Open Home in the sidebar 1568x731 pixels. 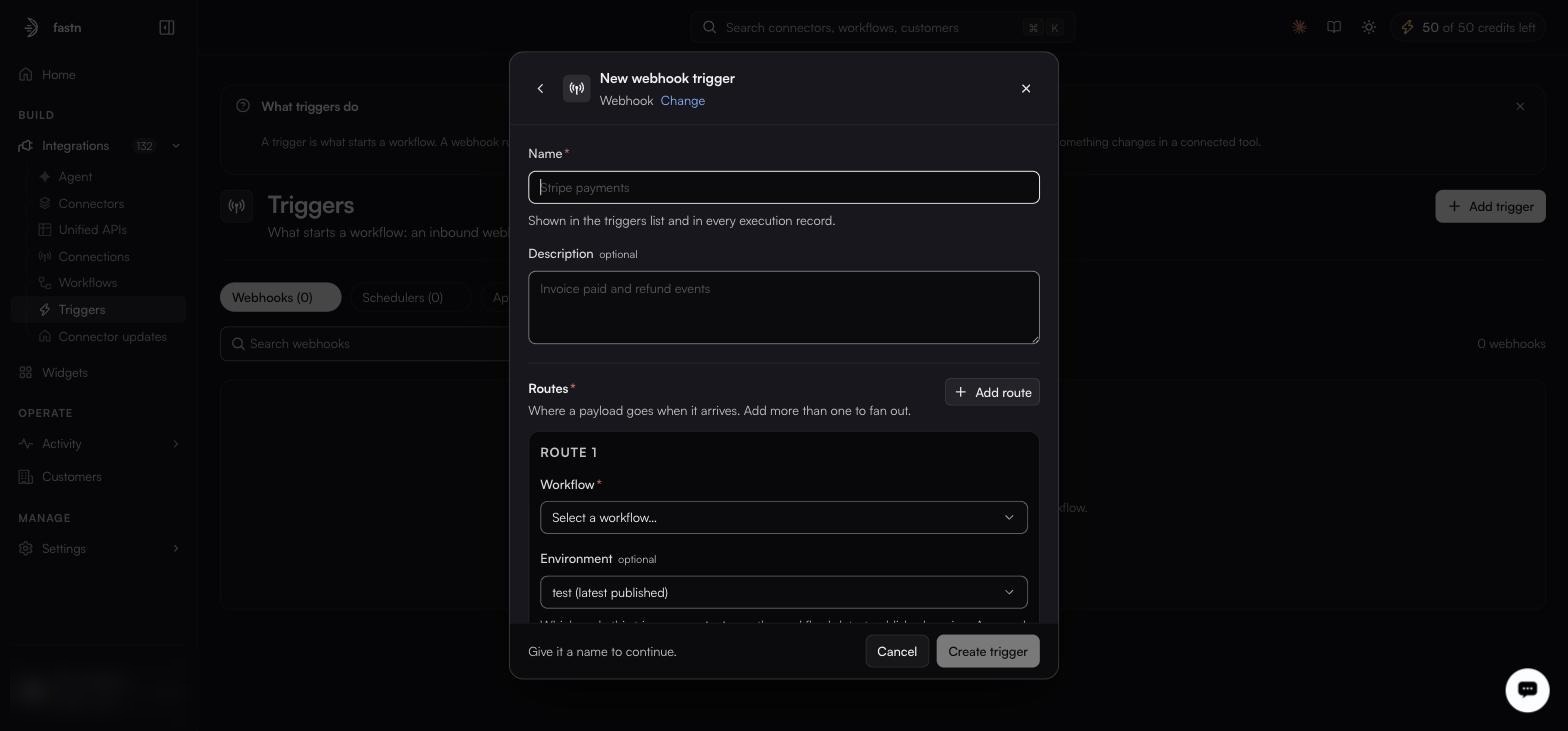click(x=98, y=75)
